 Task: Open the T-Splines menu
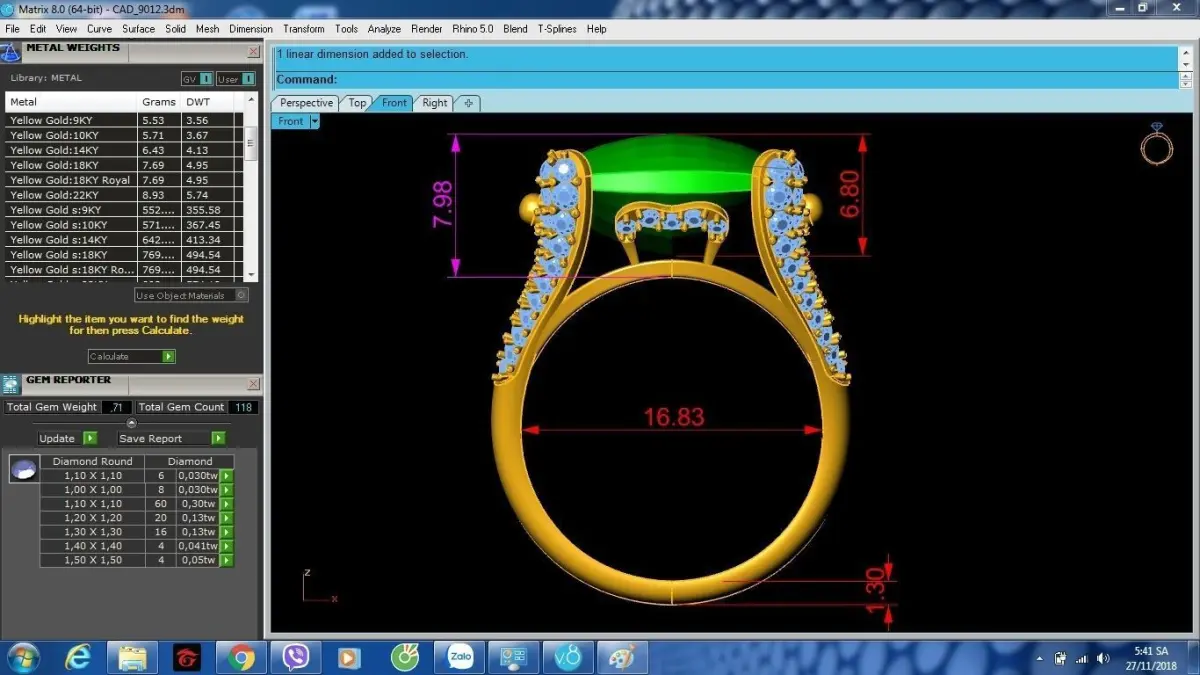tap(557, 29)
